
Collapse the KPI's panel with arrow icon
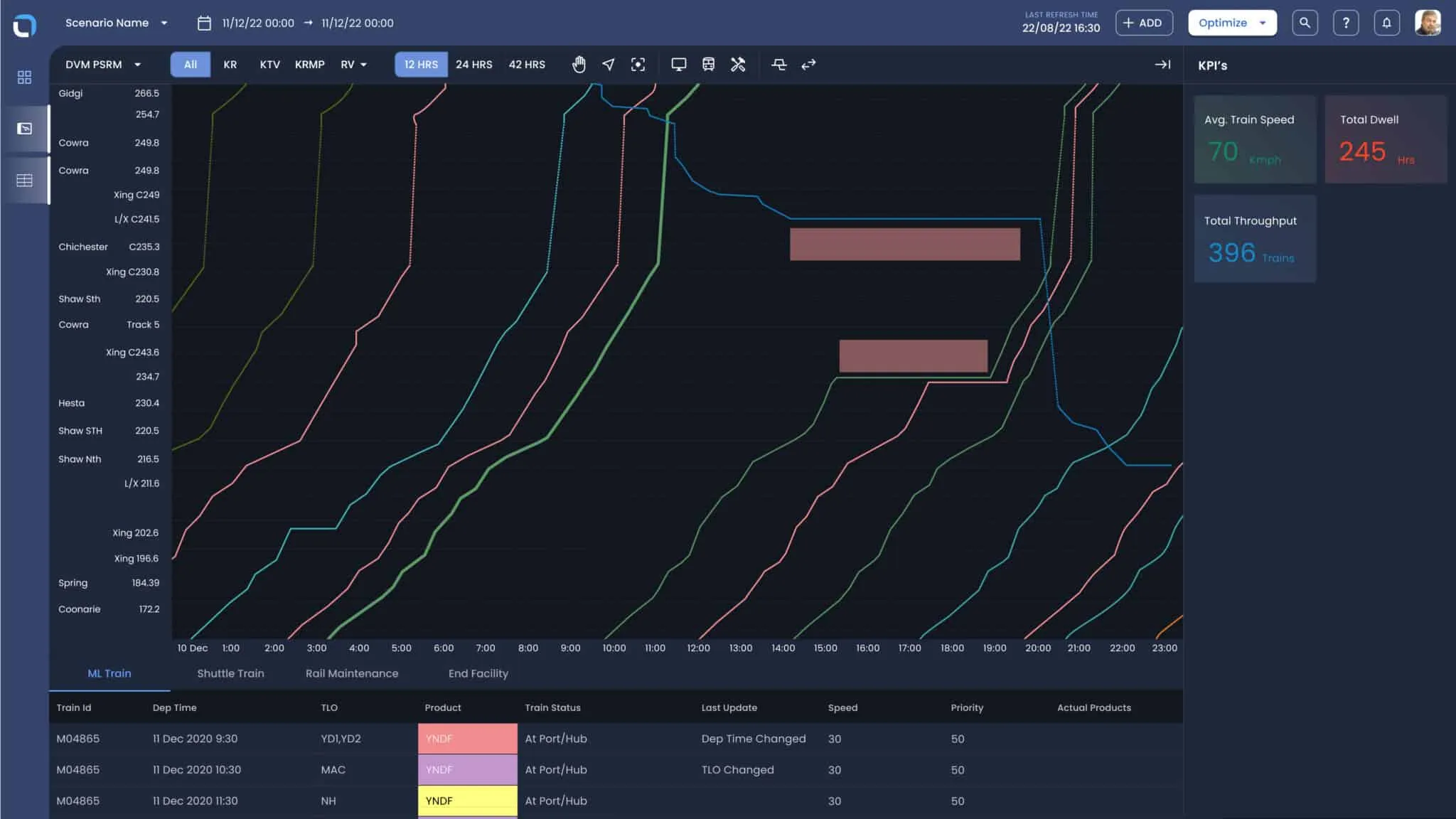coord(1162,65)
